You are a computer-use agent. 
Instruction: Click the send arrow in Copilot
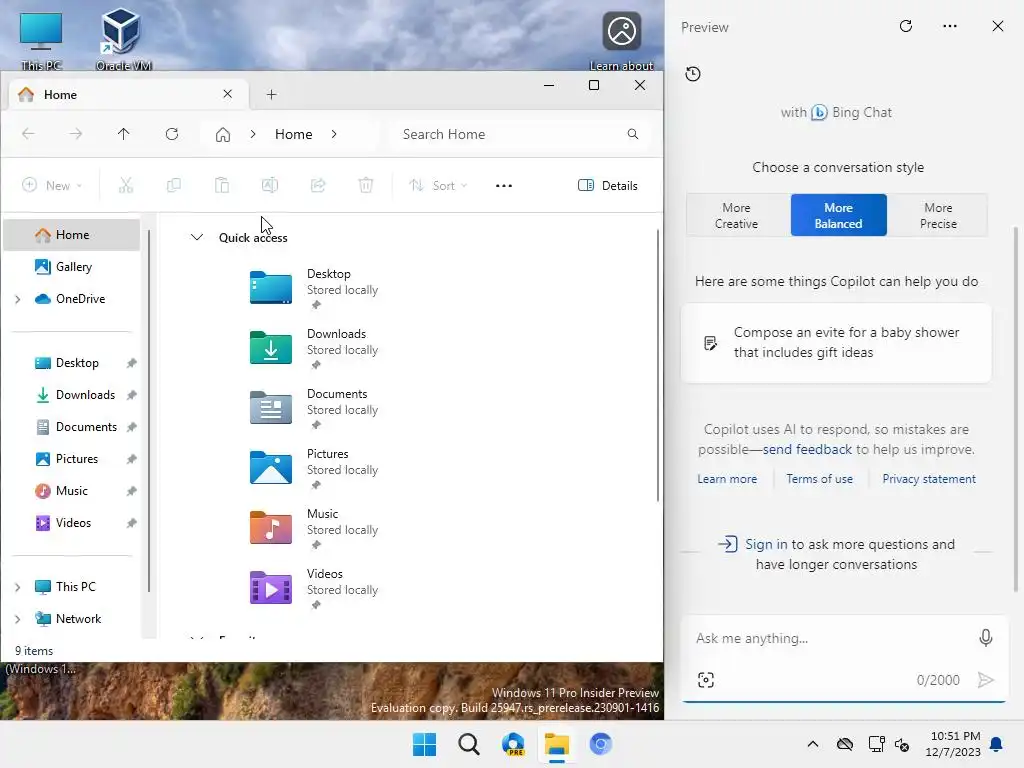point(985,680)
